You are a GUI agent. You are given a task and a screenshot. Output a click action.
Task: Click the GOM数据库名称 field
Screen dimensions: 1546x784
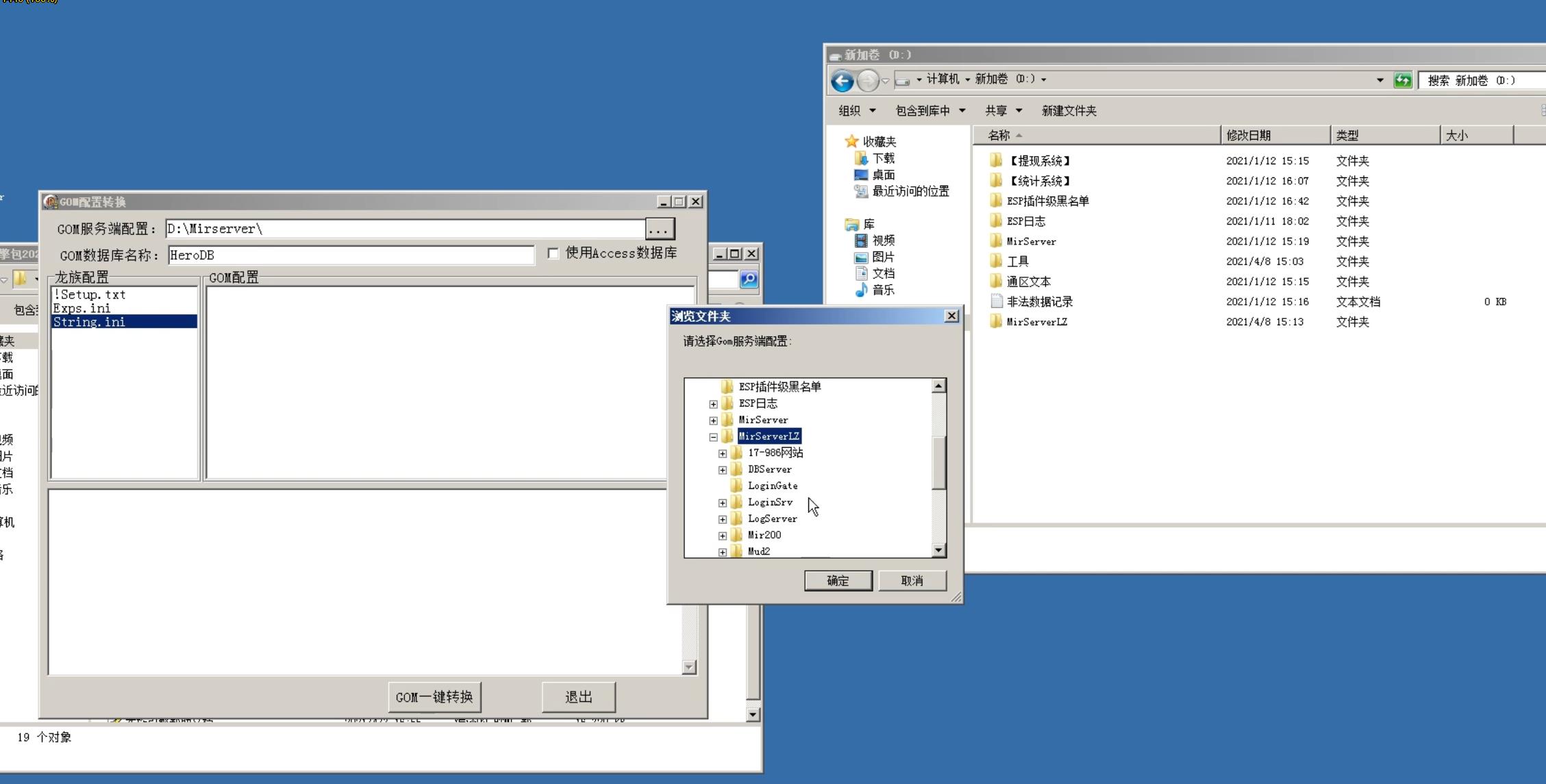point(351,255)
